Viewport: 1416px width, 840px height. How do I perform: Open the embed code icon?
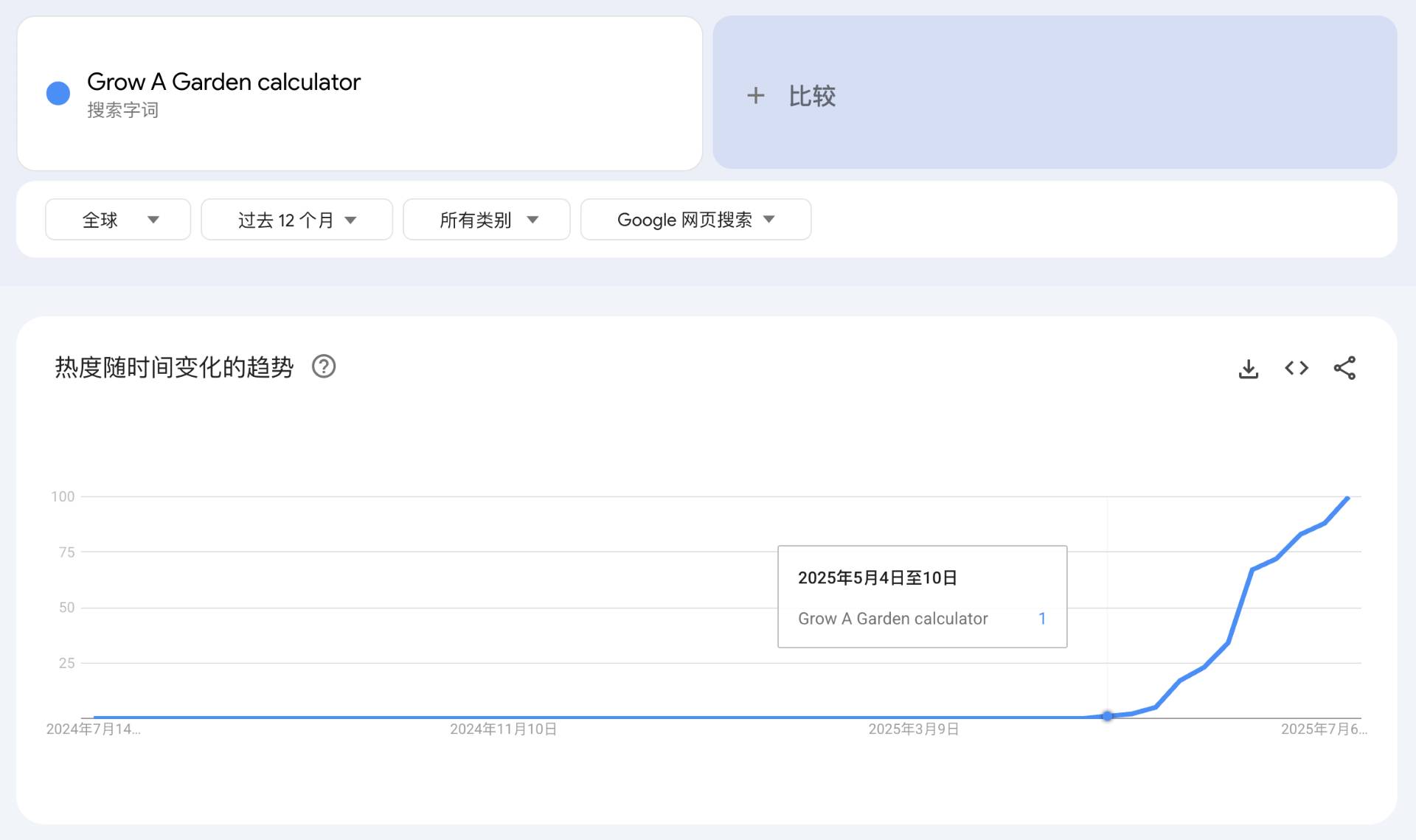pyautogui.click(x=1297, y=368)
